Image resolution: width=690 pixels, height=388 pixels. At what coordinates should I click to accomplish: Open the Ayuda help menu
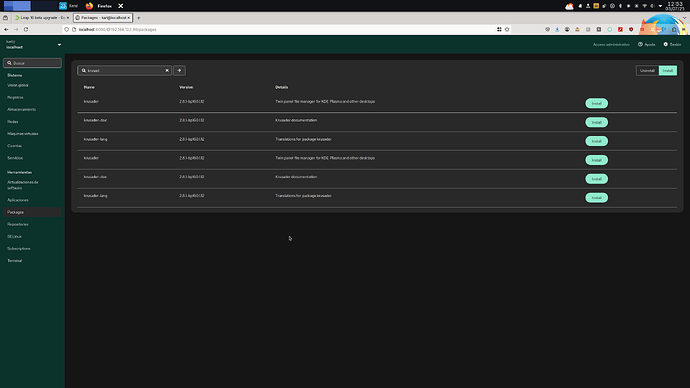646,44
